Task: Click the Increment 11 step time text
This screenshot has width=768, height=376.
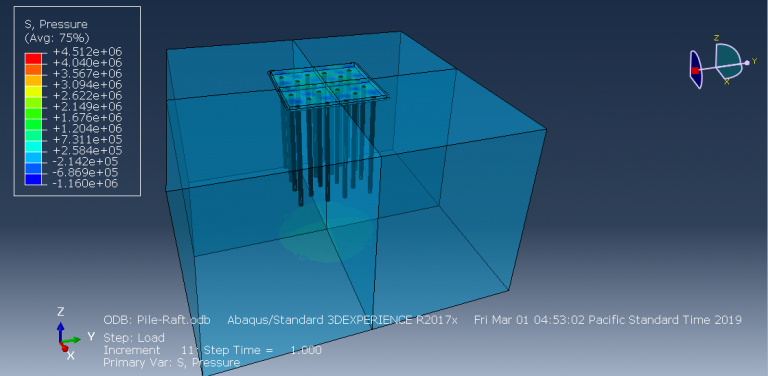Action: click(x=213, y=350)
